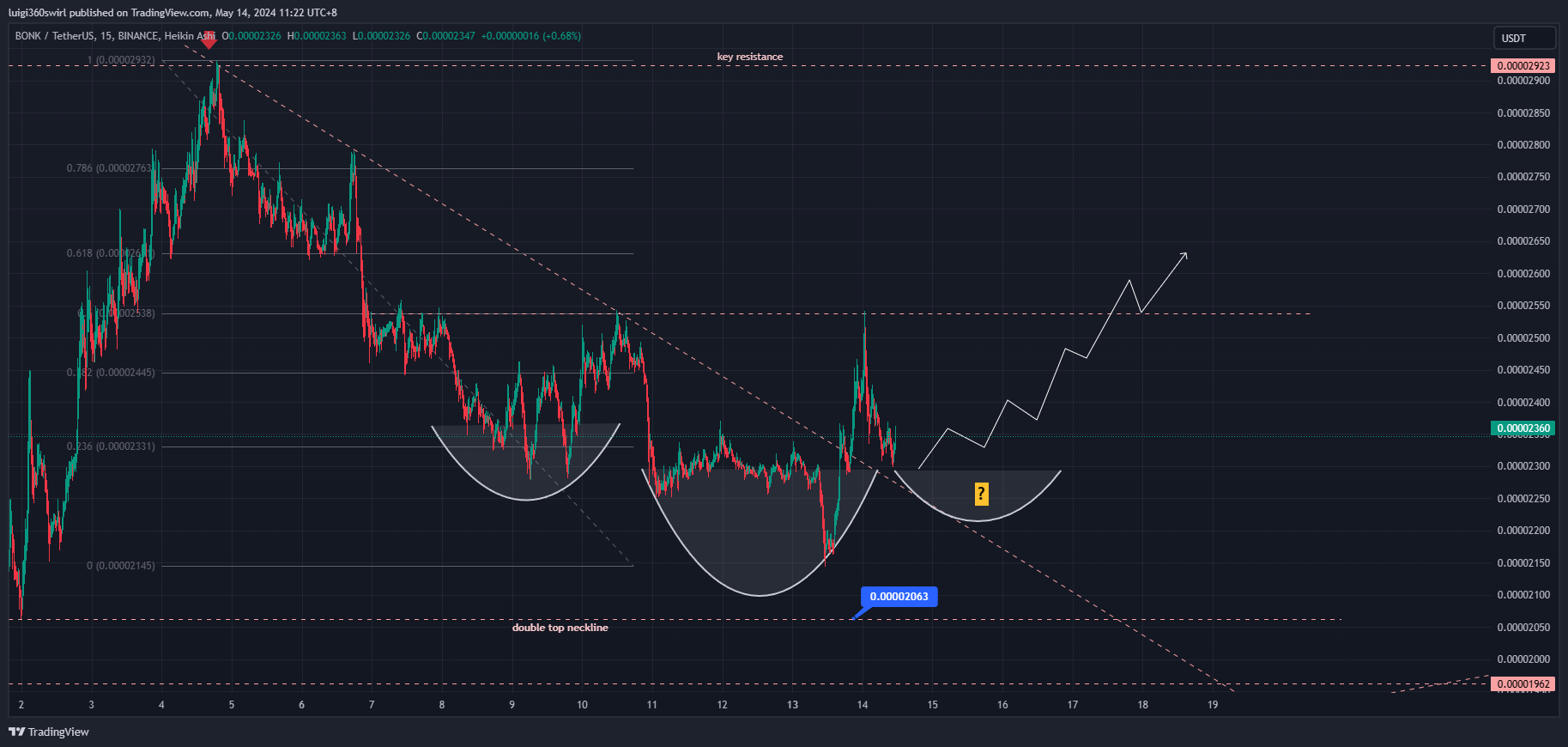Click the publisher line luigi360swirl header
The height and width of the screenshot is (747, 1568).
coord(173,13)
